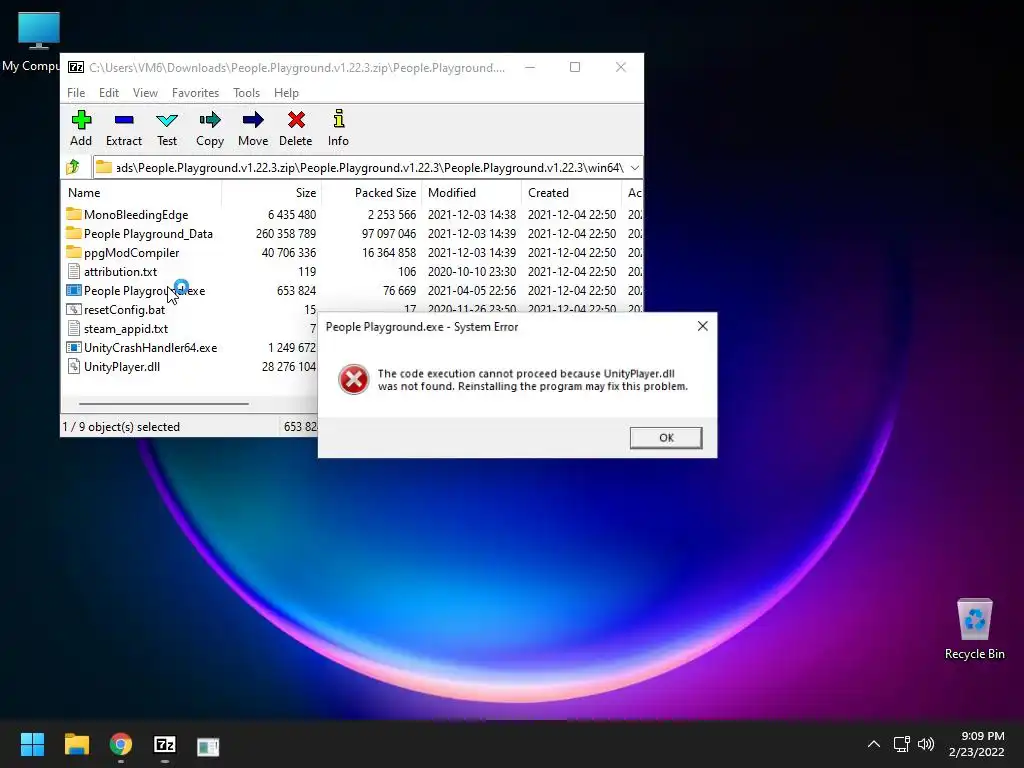Open the Tools menu

click(246, 93)
